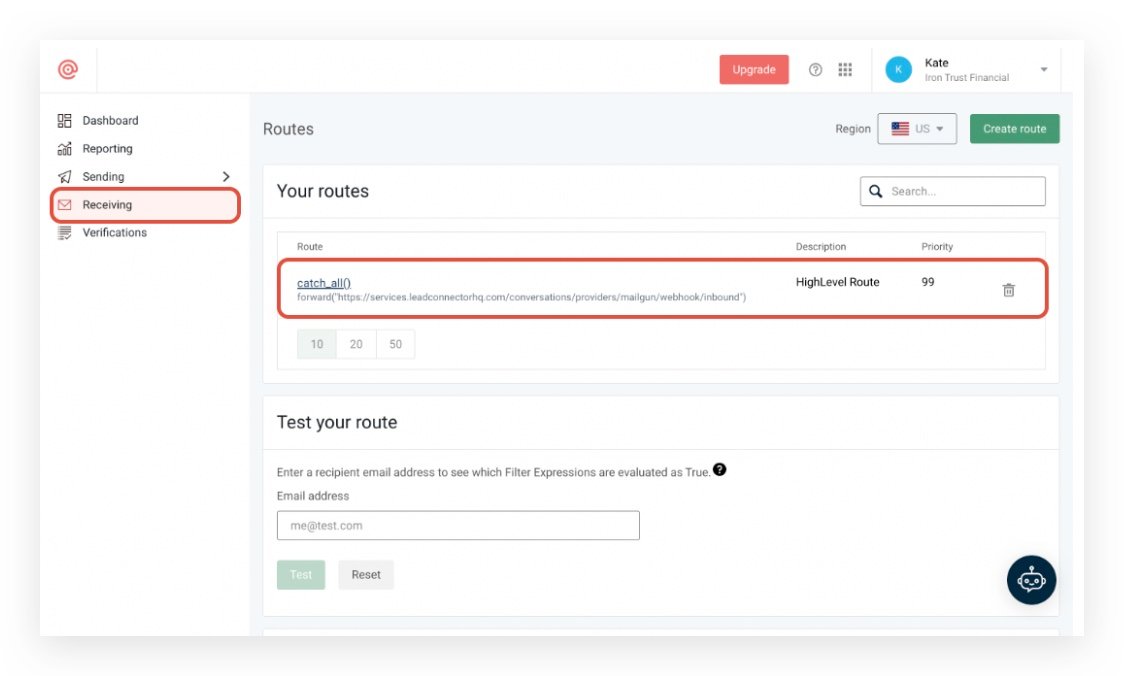Show 20 routes per page
Image resolution: width=1124 pixels, height=676 pixels.
point(356,344)
